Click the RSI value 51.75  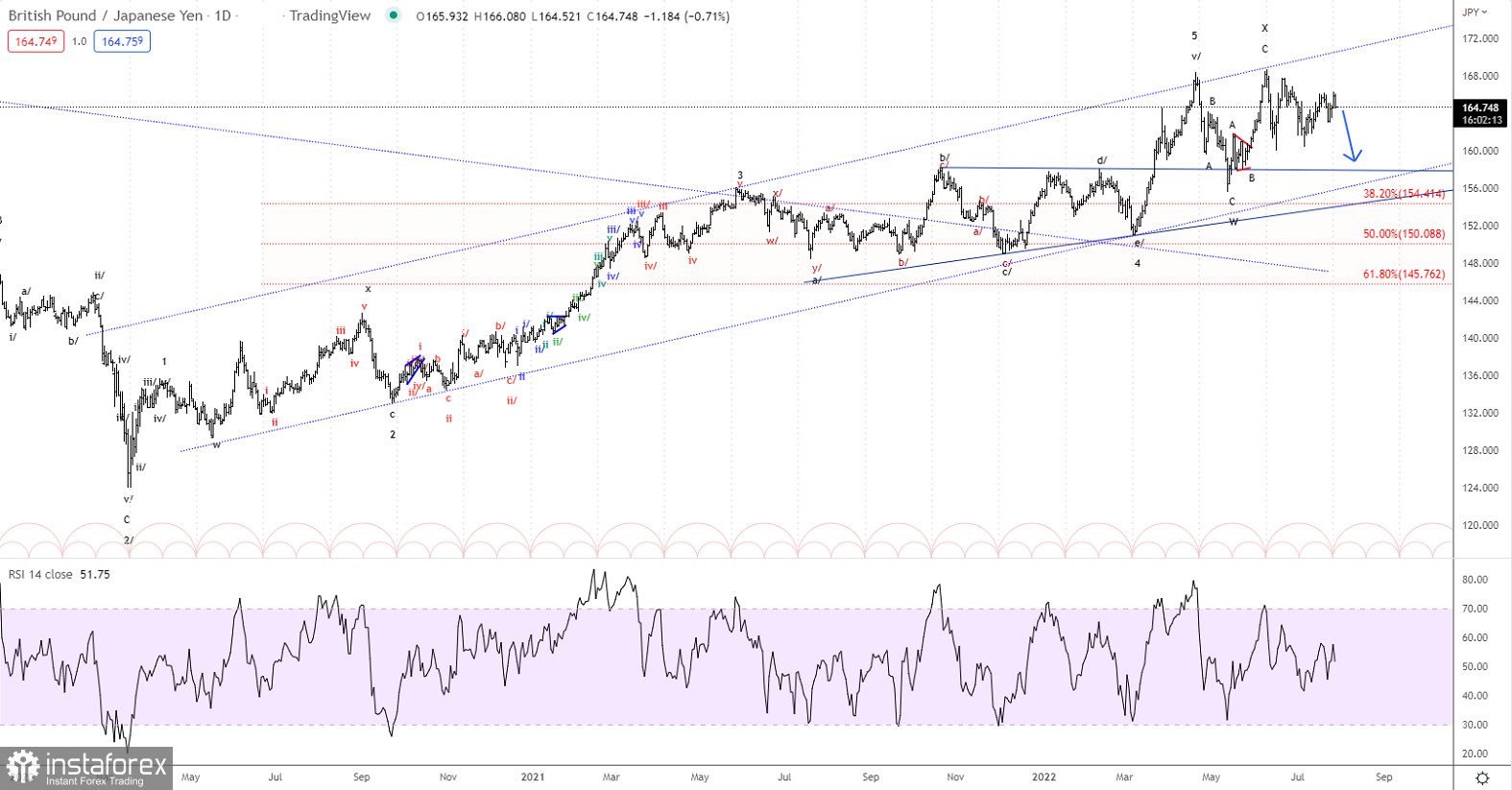pyautogui.click(x=95, y=574)
